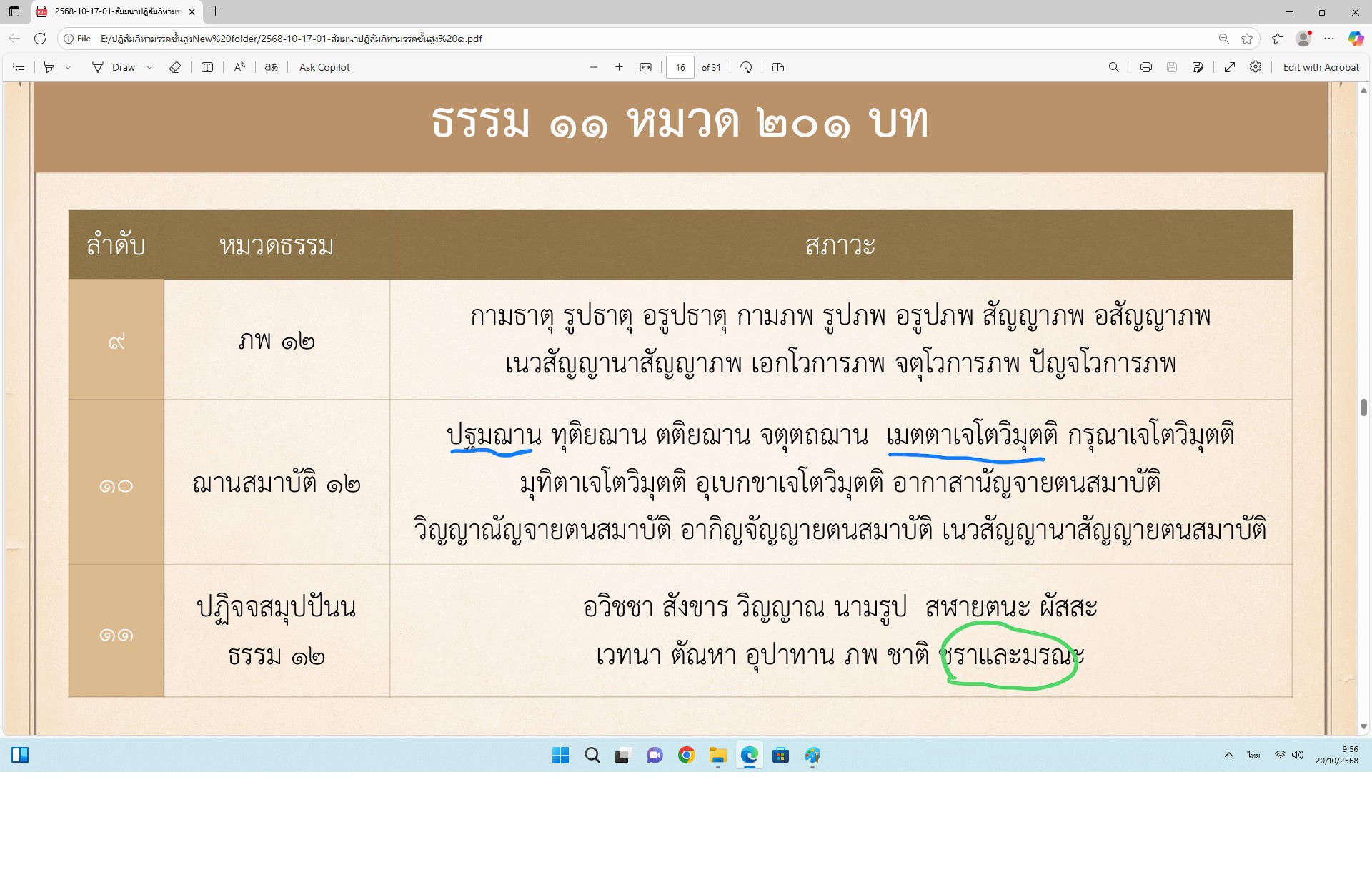Image resolution: width=1372 pixels, height=875 pixels.
Task: Print the PDF document
Action: [x=1145, y=67]
